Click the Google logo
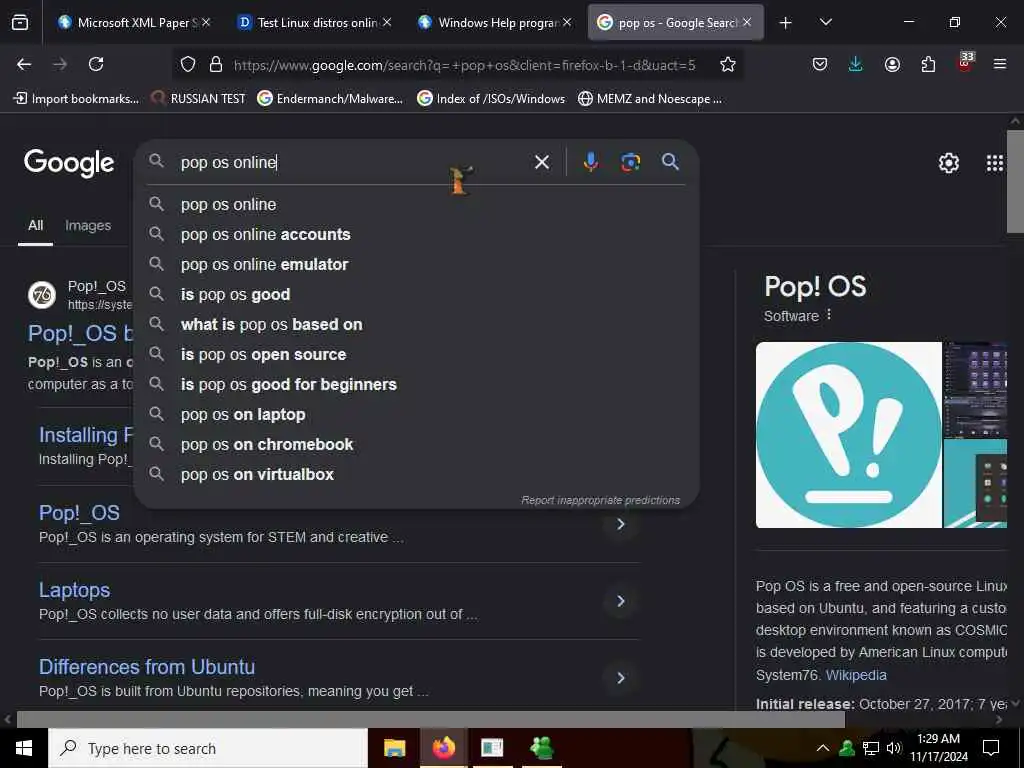Image resolution: width=1024 pixels, height=768 pixels. point(69,163)
